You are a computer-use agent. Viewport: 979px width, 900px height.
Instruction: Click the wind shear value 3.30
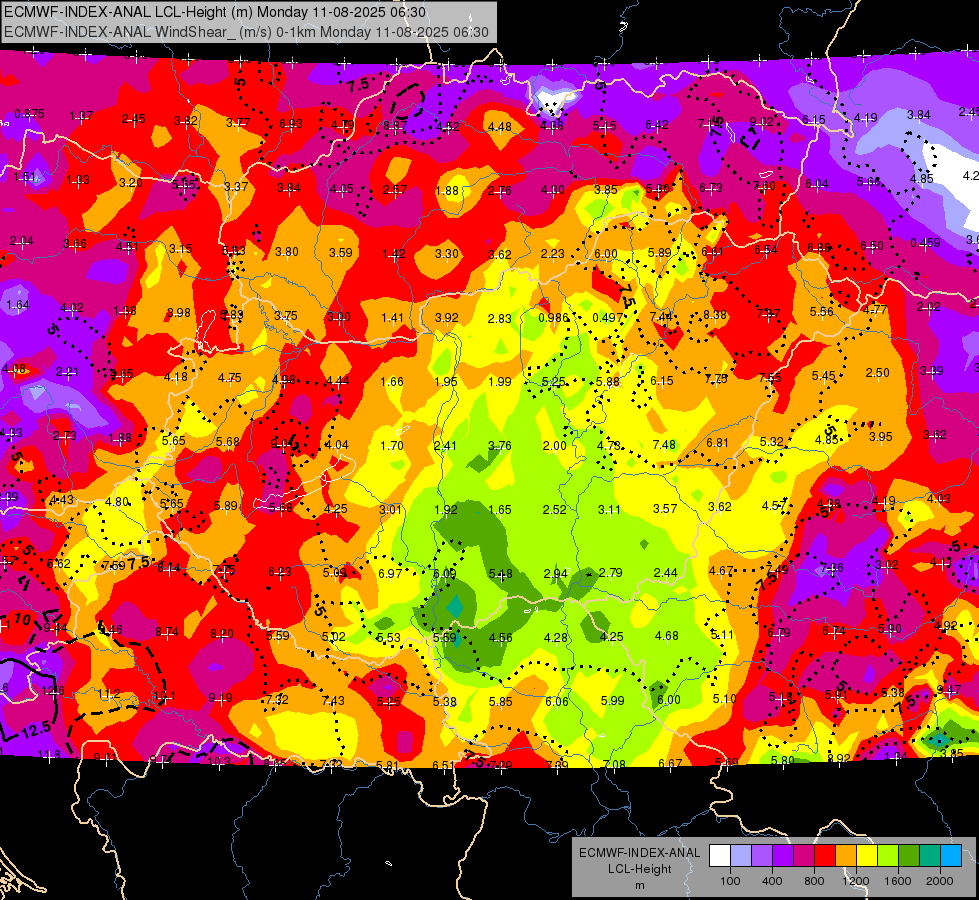pos(446,254)
